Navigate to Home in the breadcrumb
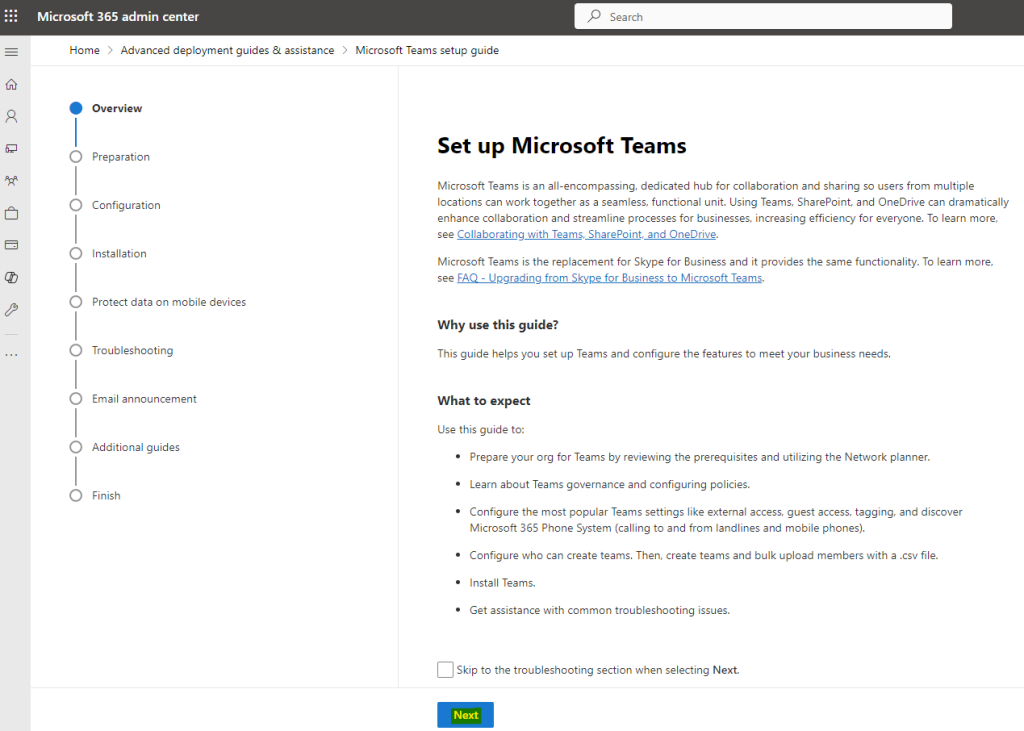1024x731 pixels. 85,50
